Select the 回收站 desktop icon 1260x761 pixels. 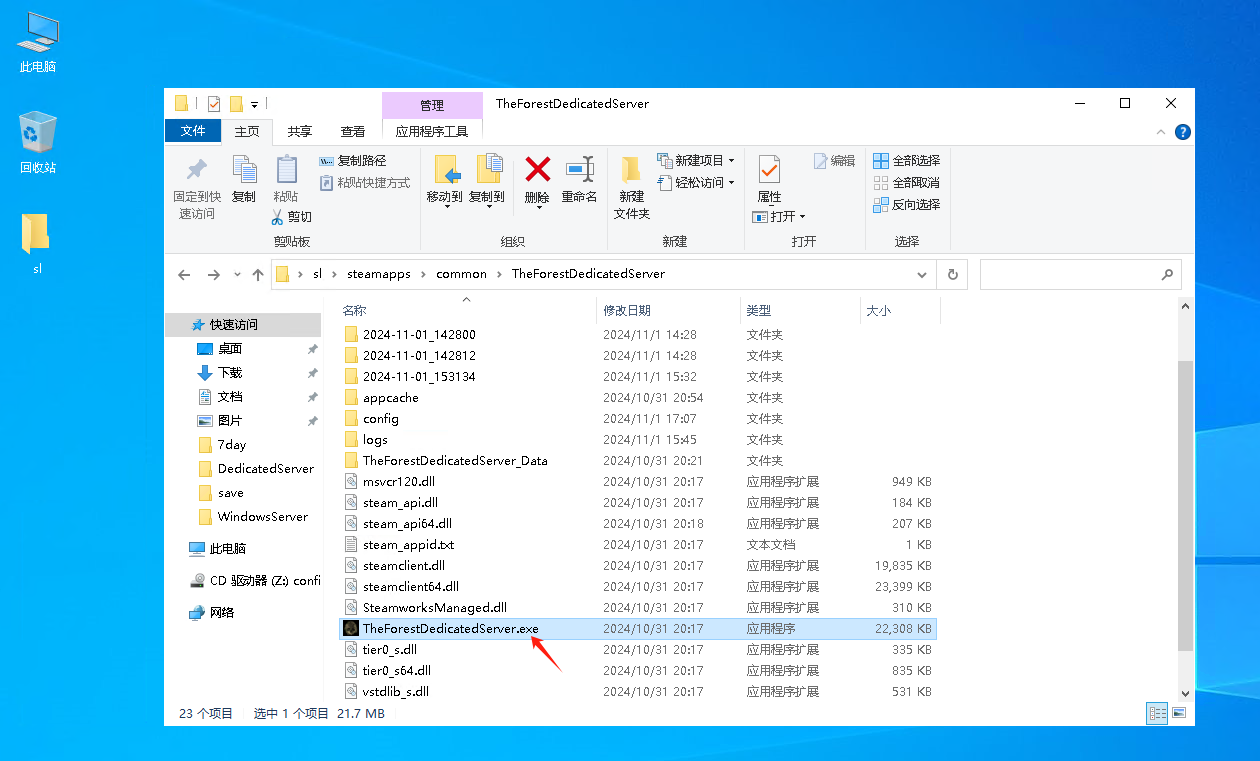tap(38, 143)
